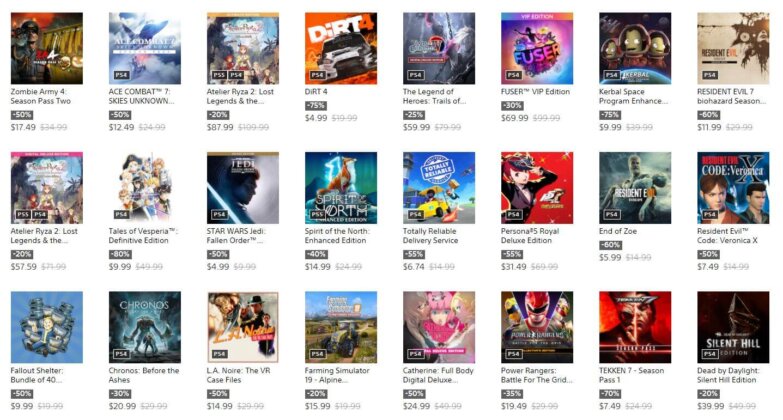This screenshot has width=783, height=420.
Task: Select the Silent Hill Edition cover art
Action: (x=733, y=327)
